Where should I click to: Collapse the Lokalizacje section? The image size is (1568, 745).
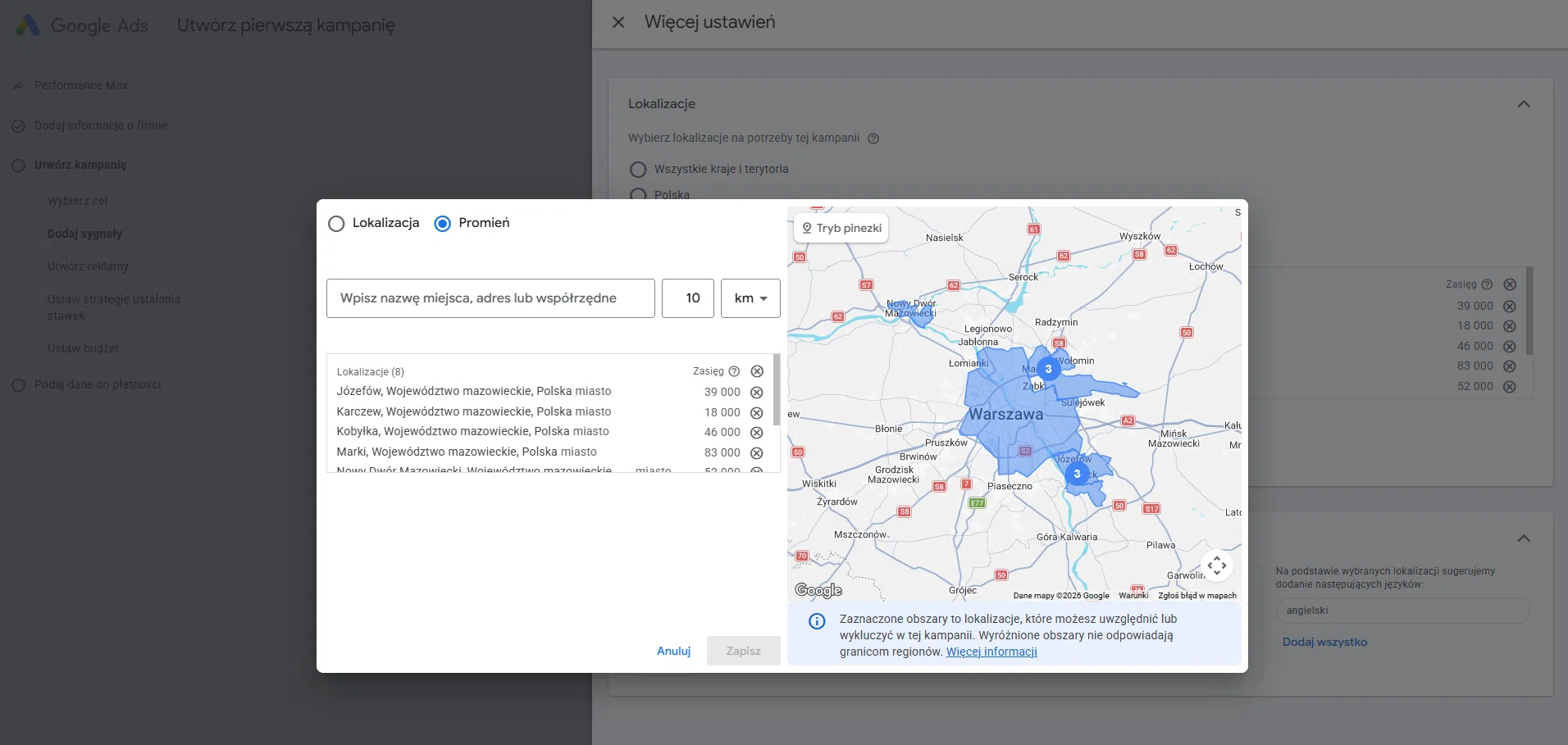[1524, 104]
